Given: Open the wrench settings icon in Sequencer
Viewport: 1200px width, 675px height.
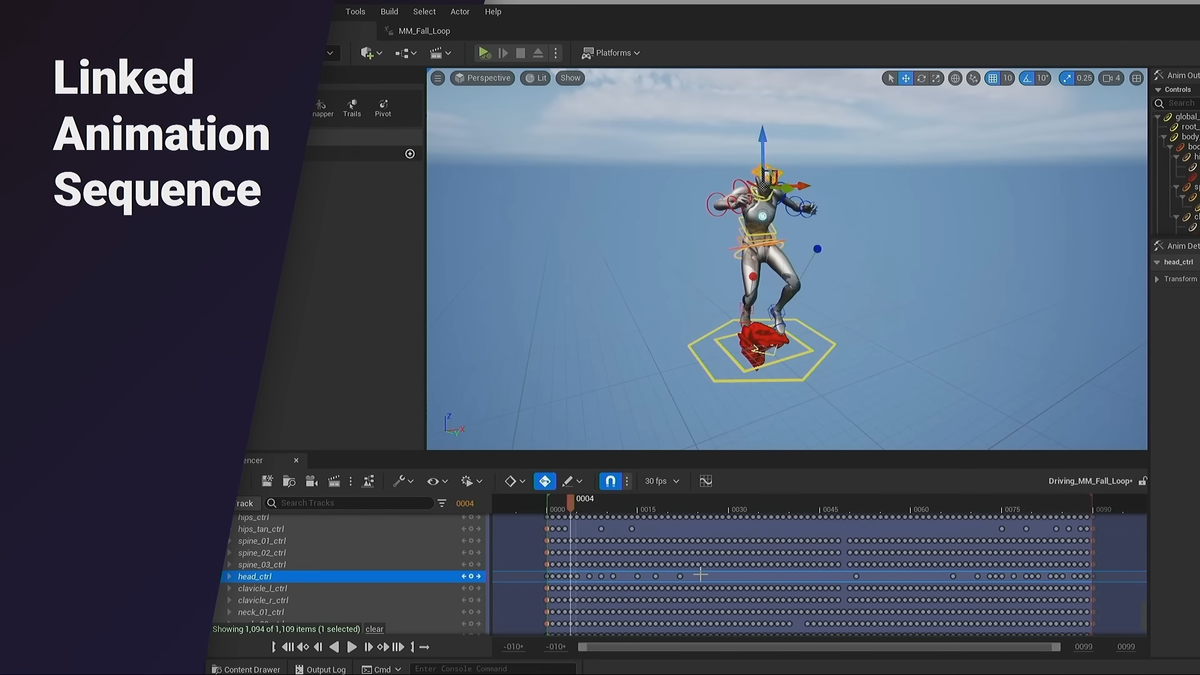Looking at the screenshot, I should point(397,481).
